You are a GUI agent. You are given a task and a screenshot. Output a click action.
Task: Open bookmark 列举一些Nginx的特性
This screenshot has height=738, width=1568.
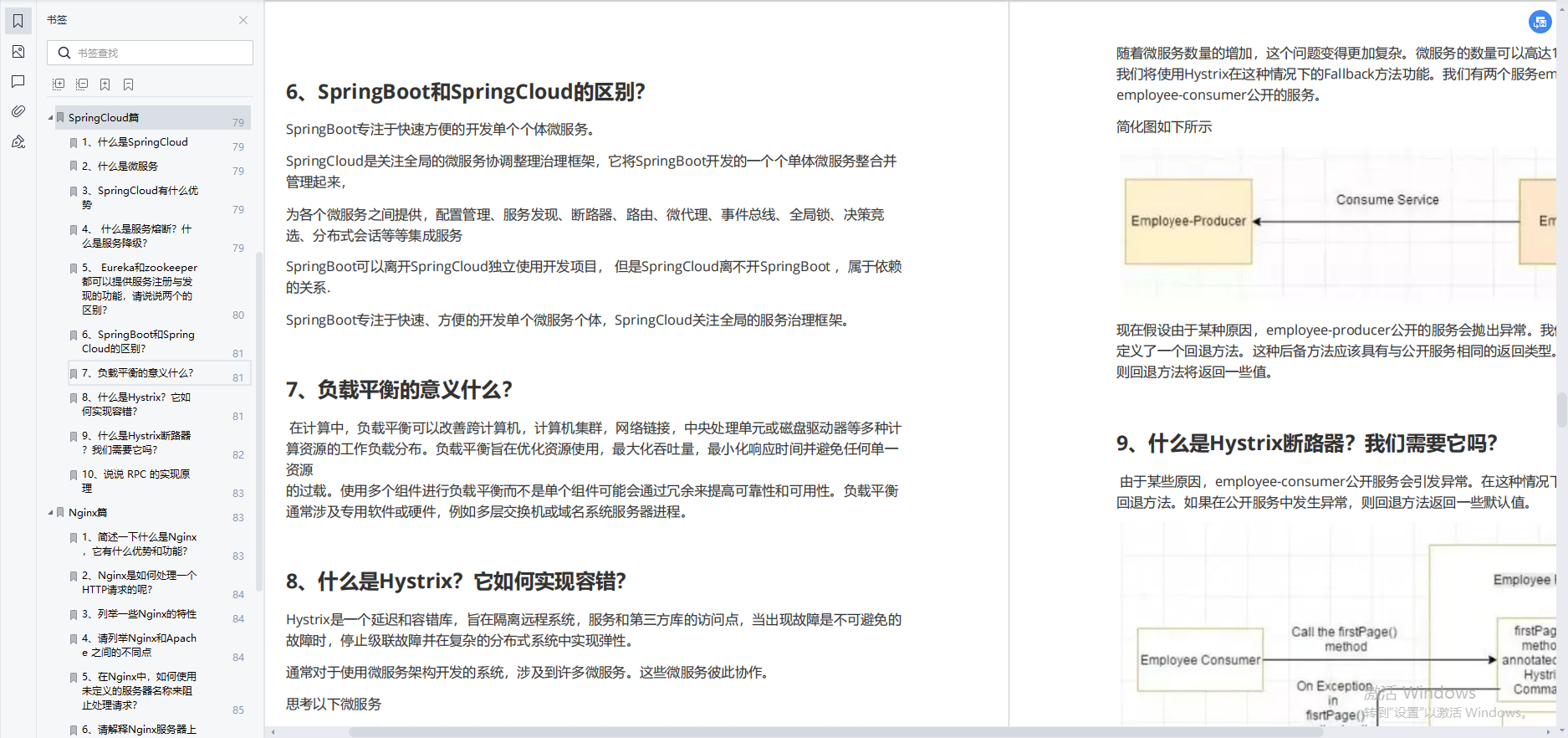click(x=147, y=614)
